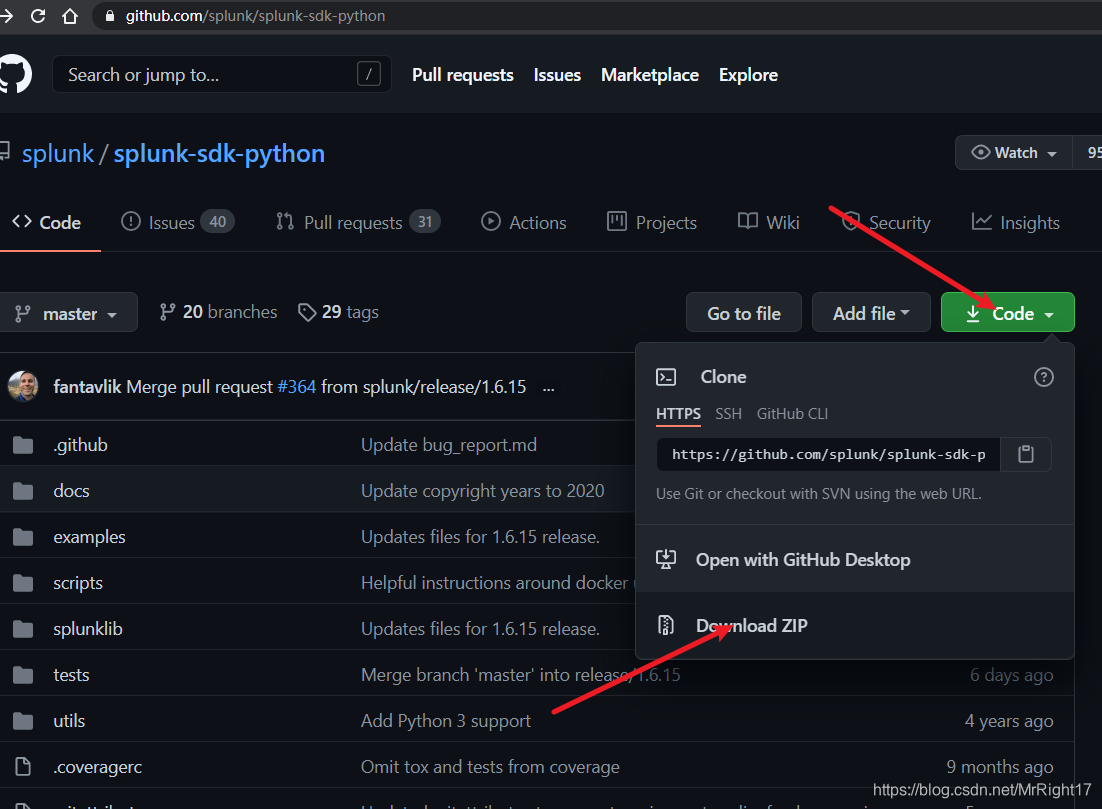Screen dimensions: 1102x809
Task: Click fantavlik's avatar image
Action: click(x=23, y=387)
